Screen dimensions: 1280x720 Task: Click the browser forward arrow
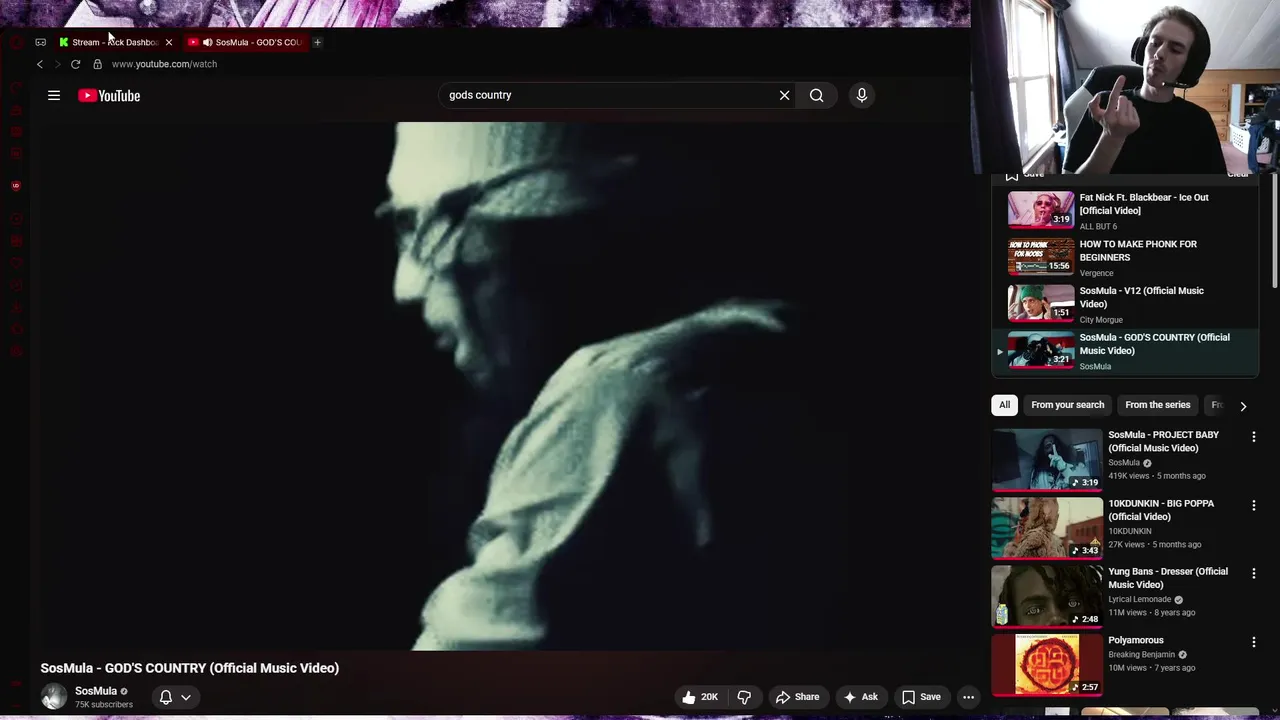point(57,64)
